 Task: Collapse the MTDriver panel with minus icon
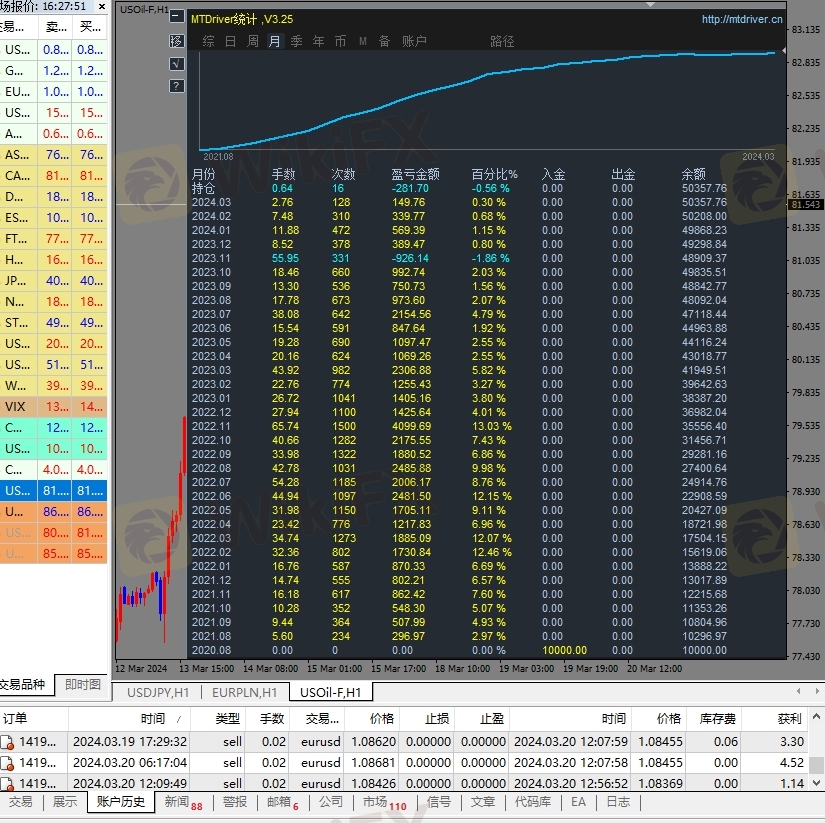pyautogui.click(x=177, y=17)
